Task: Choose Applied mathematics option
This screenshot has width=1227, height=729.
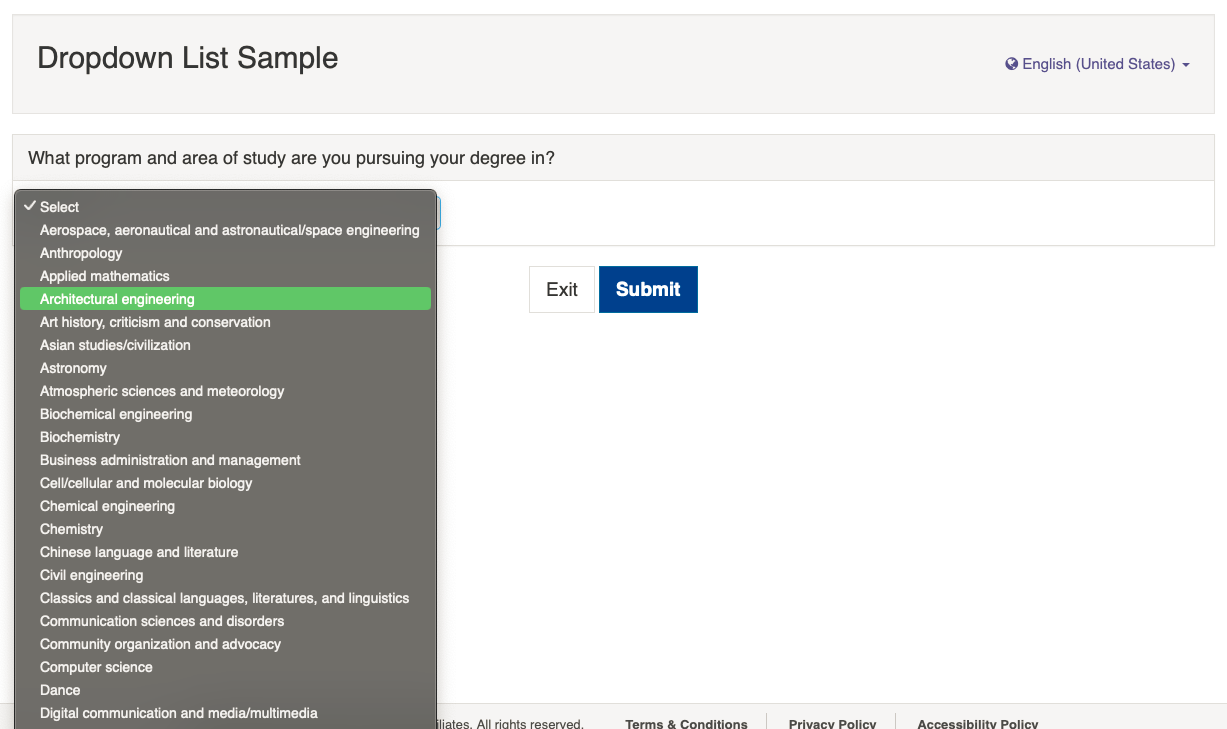Action: [225, 276]
